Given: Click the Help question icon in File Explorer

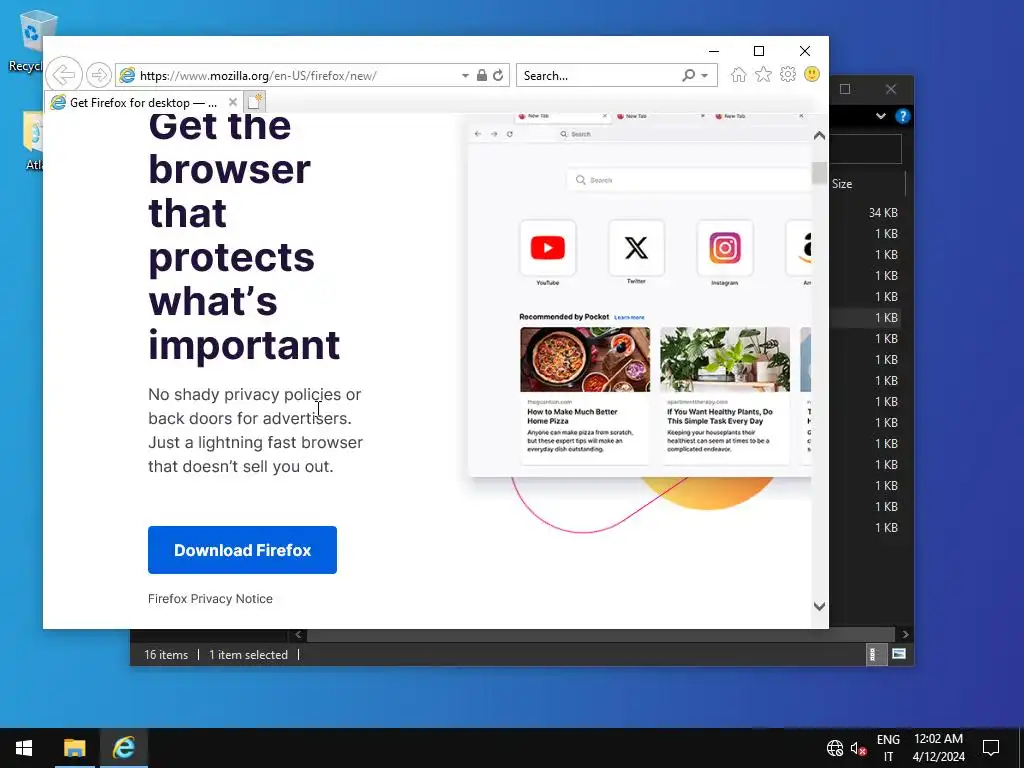Looking at the screenshot, I should tap(903, 116).
